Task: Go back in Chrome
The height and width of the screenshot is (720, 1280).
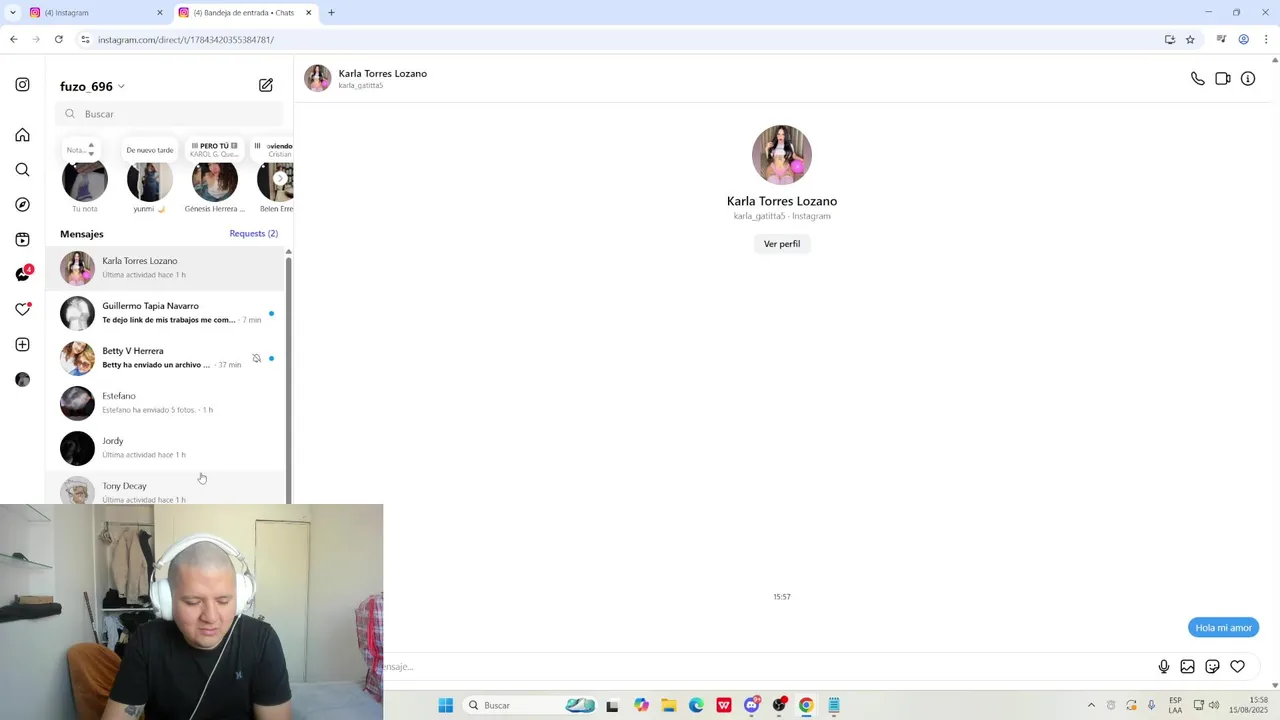Action: point(13,40)
